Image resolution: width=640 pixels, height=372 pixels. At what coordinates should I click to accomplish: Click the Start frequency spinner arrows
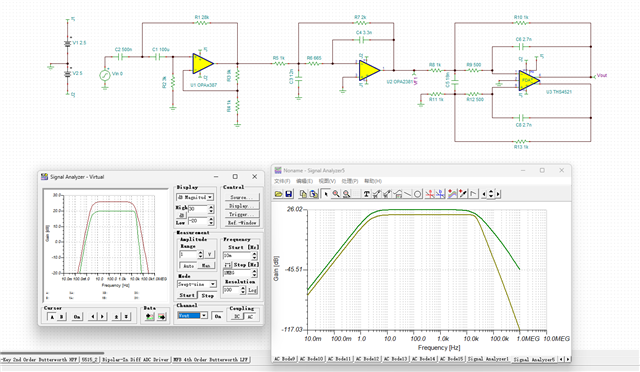point(255,255)
